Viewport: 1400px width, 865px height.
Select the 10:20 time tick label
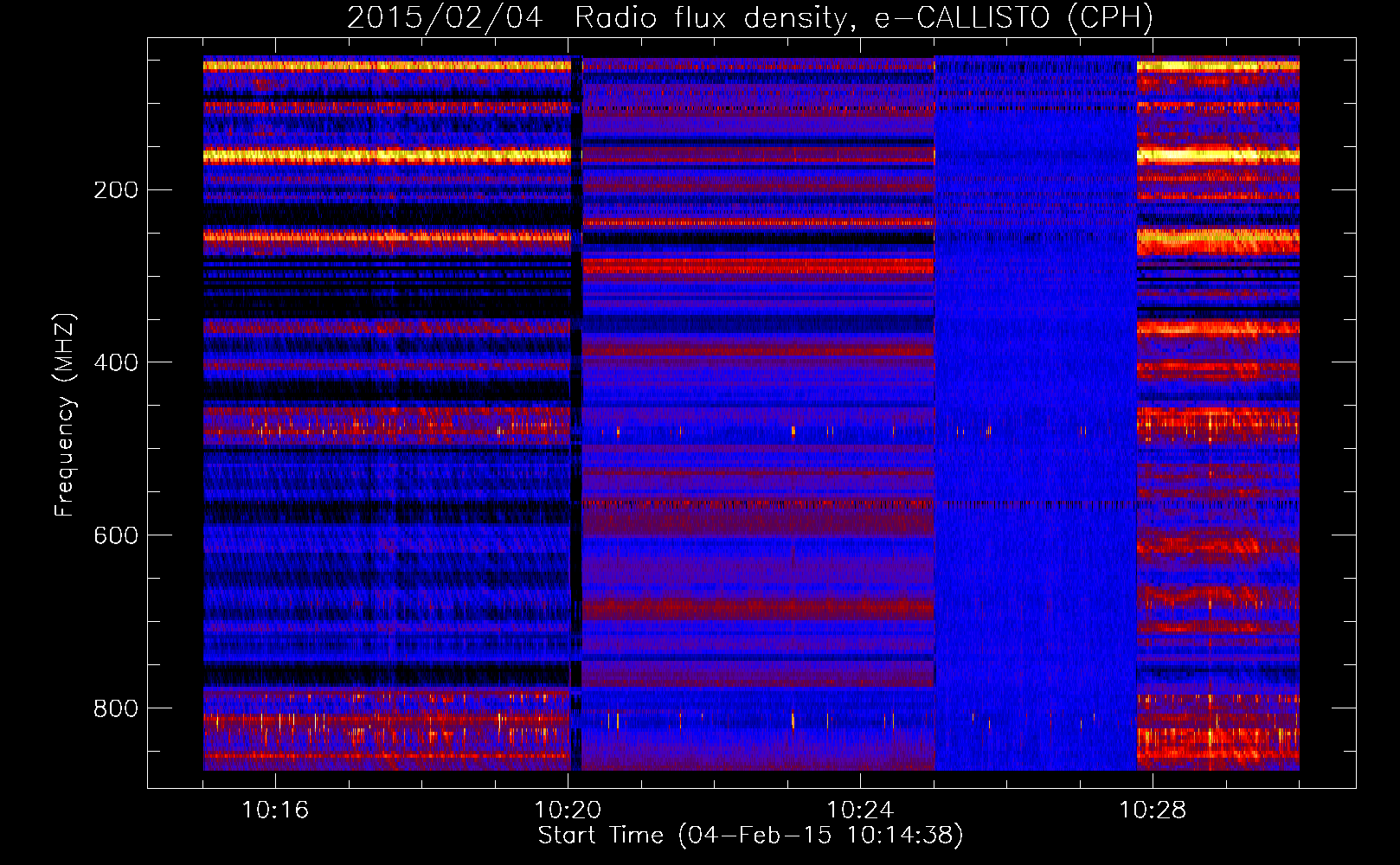[568, 811]
